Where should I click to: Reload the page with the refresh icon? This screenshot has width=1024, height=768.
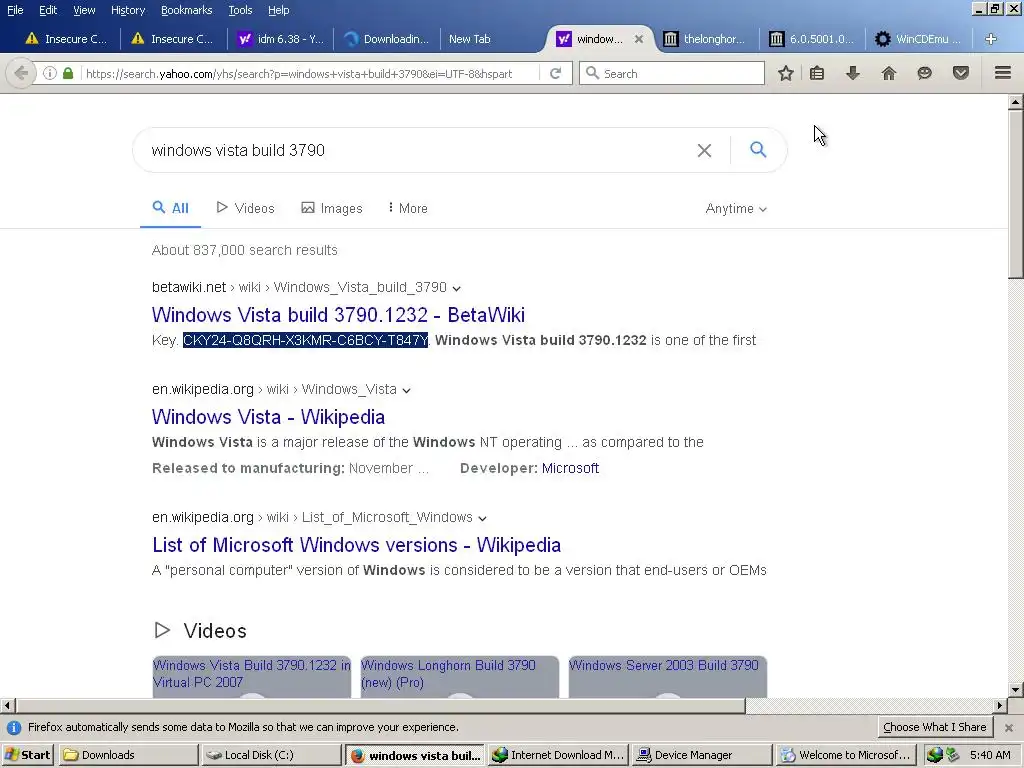pos(556,73)
